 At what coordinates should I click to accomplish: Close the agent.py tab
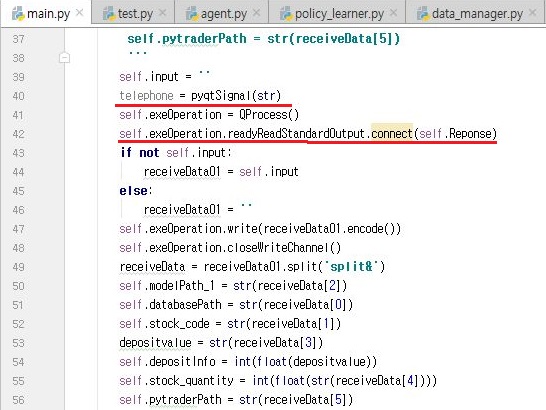(x=256, y=13)
